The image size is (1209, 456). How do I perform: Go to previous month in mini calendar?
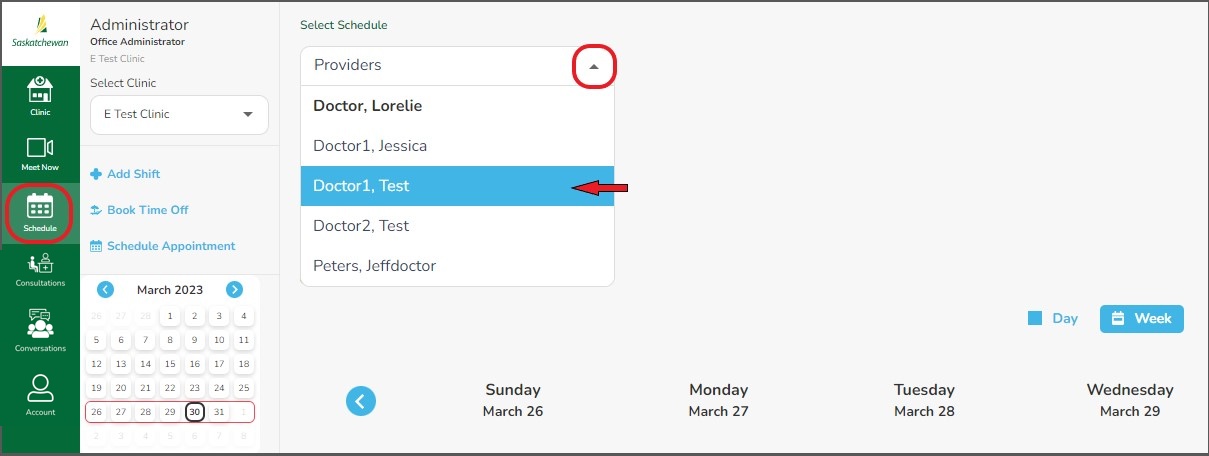coord(105,290)
